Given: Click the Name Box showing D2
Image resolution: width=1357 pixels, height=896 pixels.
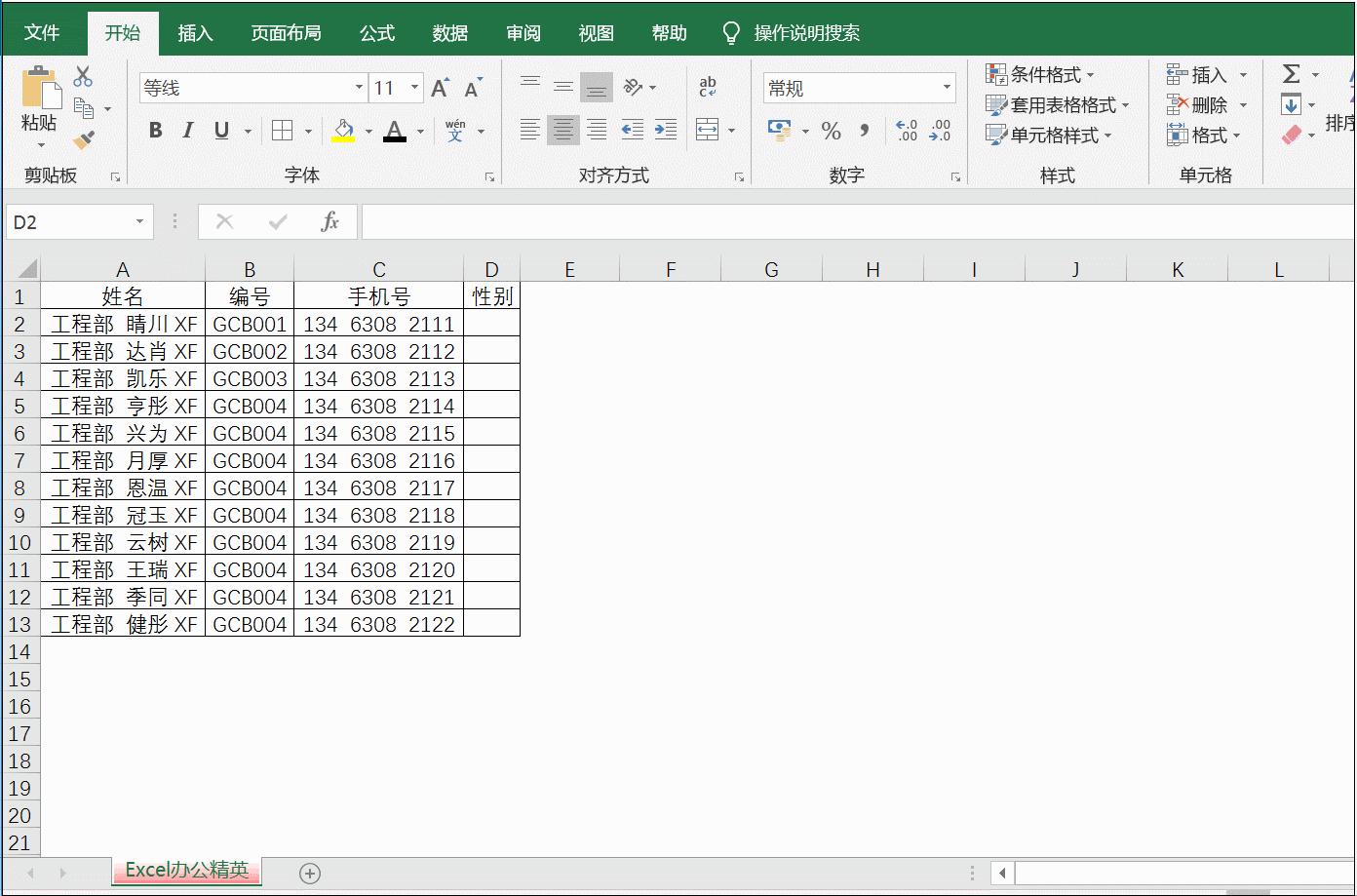Looking at the screenshot, I should pyautogui.click(x=68, y=221).
